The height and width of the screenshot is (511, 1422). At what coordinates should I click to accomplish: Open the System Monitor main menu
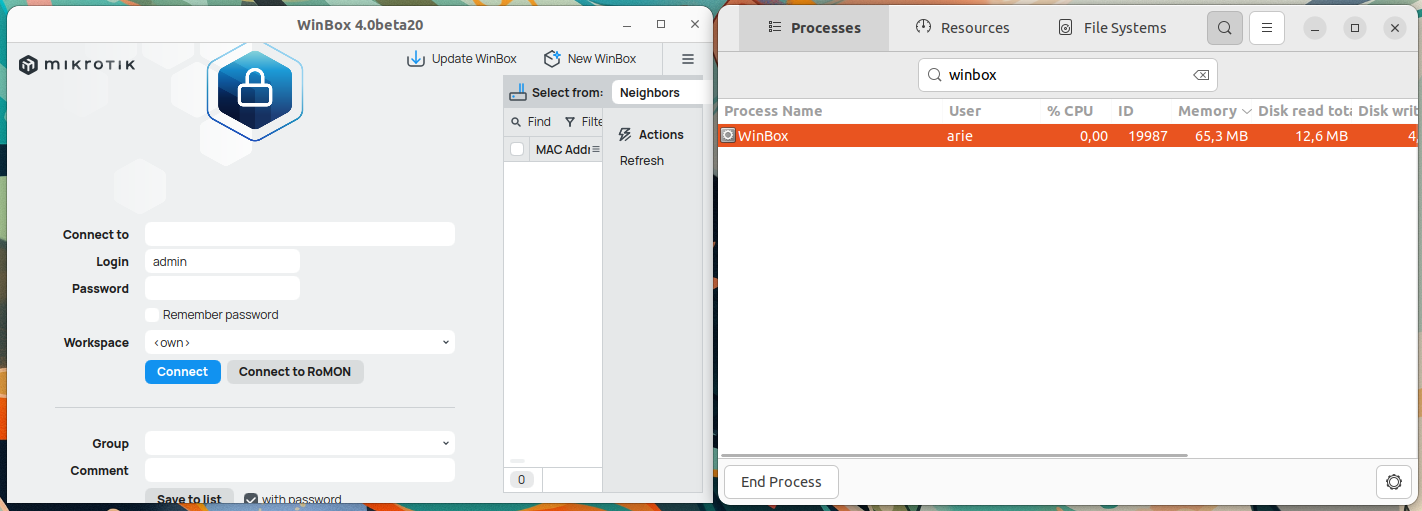(x=1267, y=28)
